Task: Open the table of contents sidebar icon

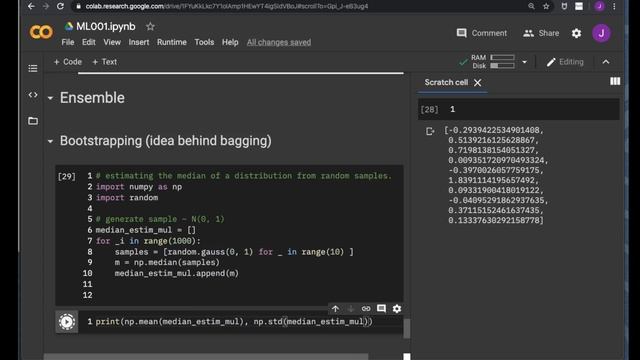Action: [33, 68]
